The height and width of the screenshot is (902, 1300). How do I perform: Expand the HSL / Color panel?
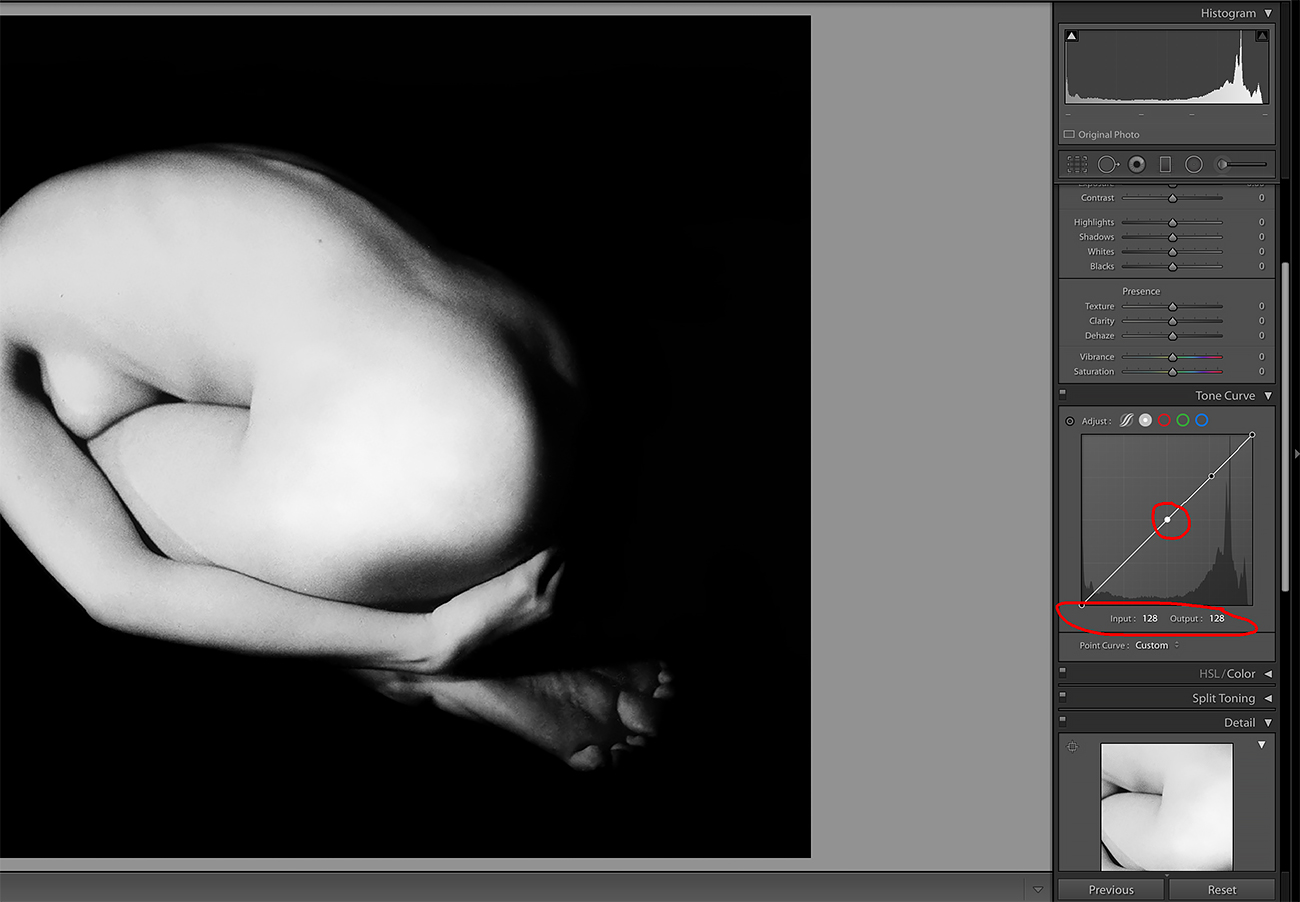pyautogui.click(x=1268, y=674)
